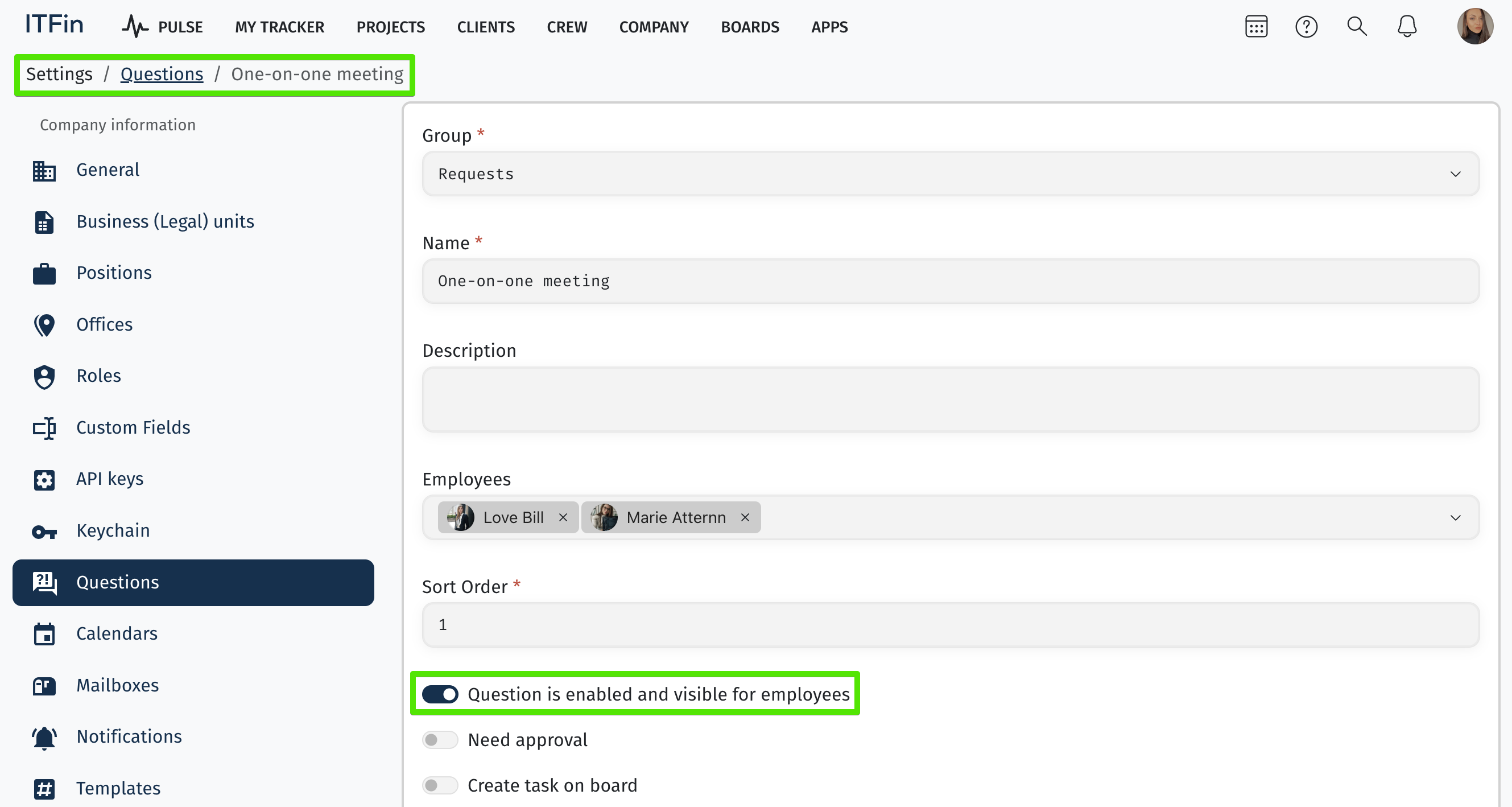Expand the Employees dropdown chevron
The width and height of the screenshot is (1512, 807).
[1455, 517]
